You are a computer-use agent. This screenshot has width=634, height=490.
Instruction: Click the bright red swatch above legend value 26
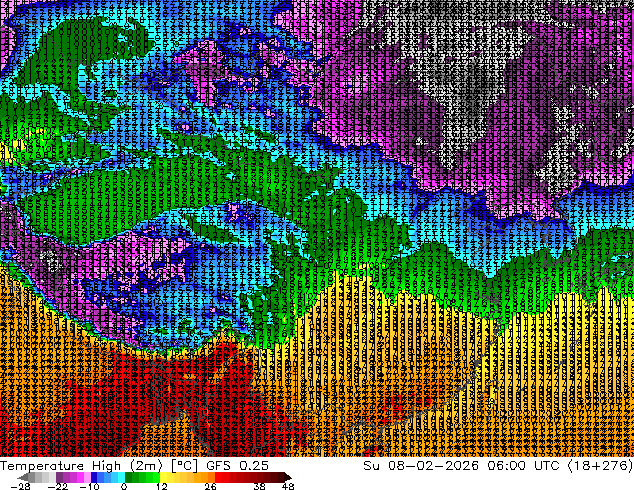point(218,477)
